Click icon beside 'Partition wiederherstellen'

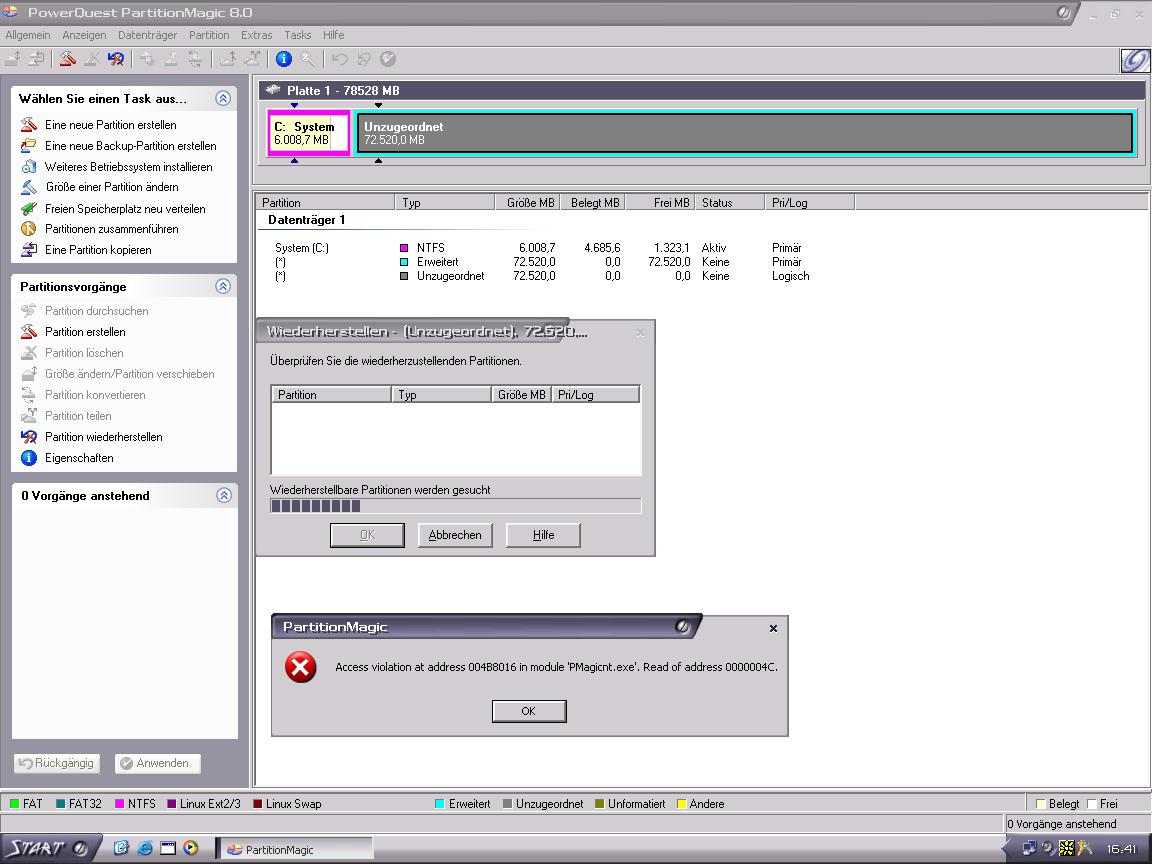pyautogui.click(x=29, y=436)
